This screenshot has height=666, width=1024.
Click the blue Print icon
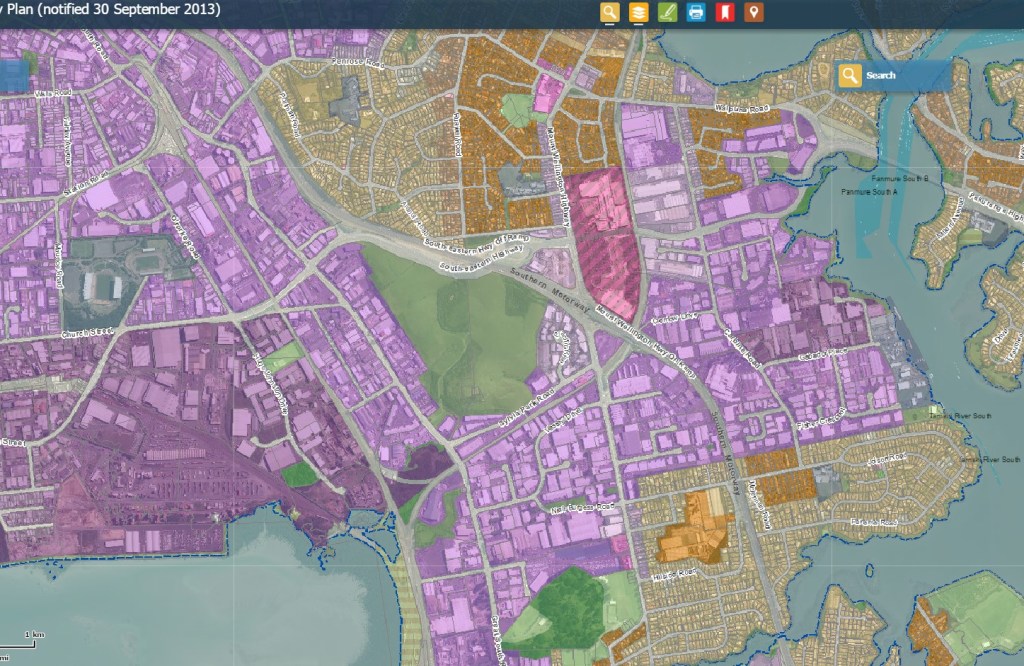click(696, 13)
